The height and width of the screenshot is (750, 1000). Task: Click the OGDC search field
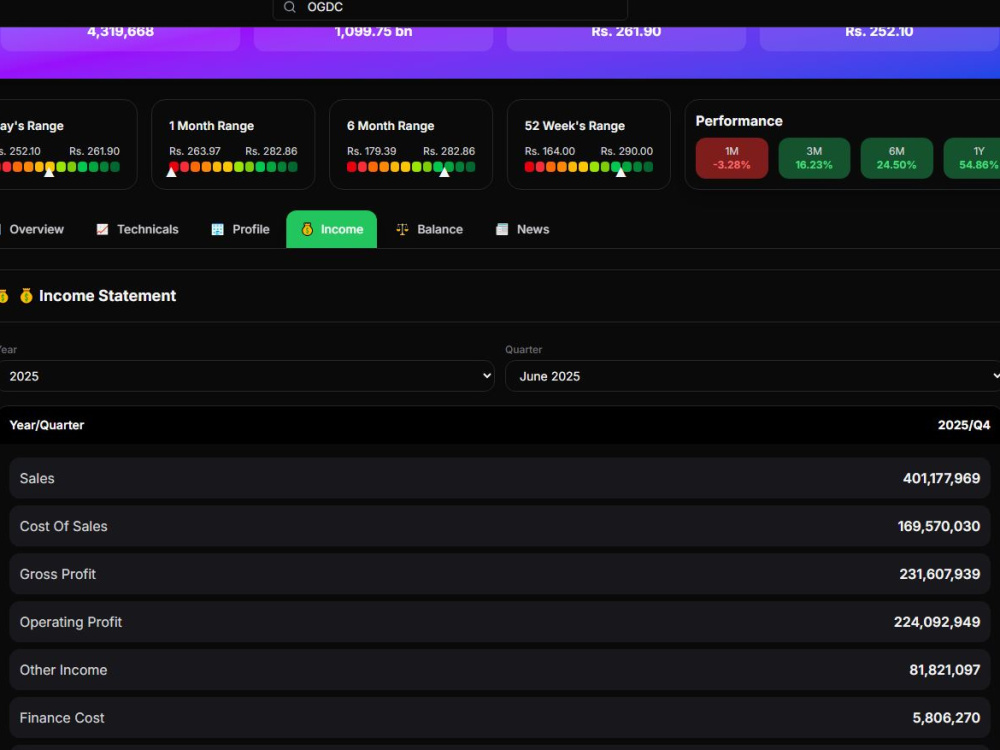pos(450,8)
